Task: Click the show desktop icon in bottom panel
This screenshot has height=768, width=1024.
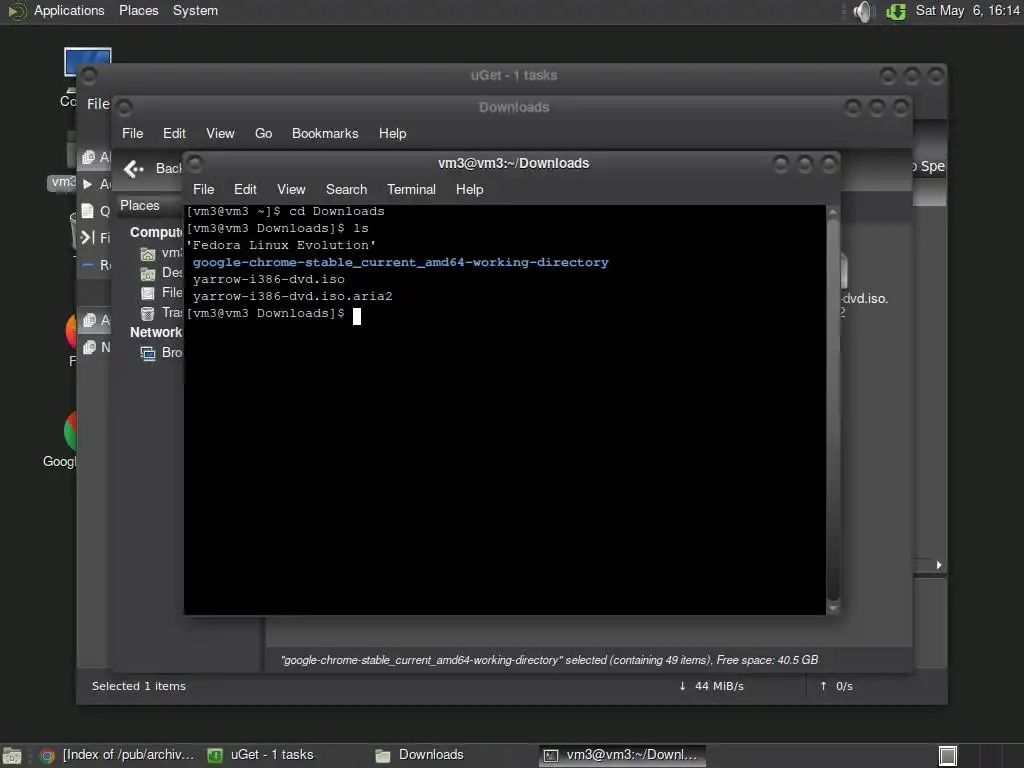Action: (12, 756)
